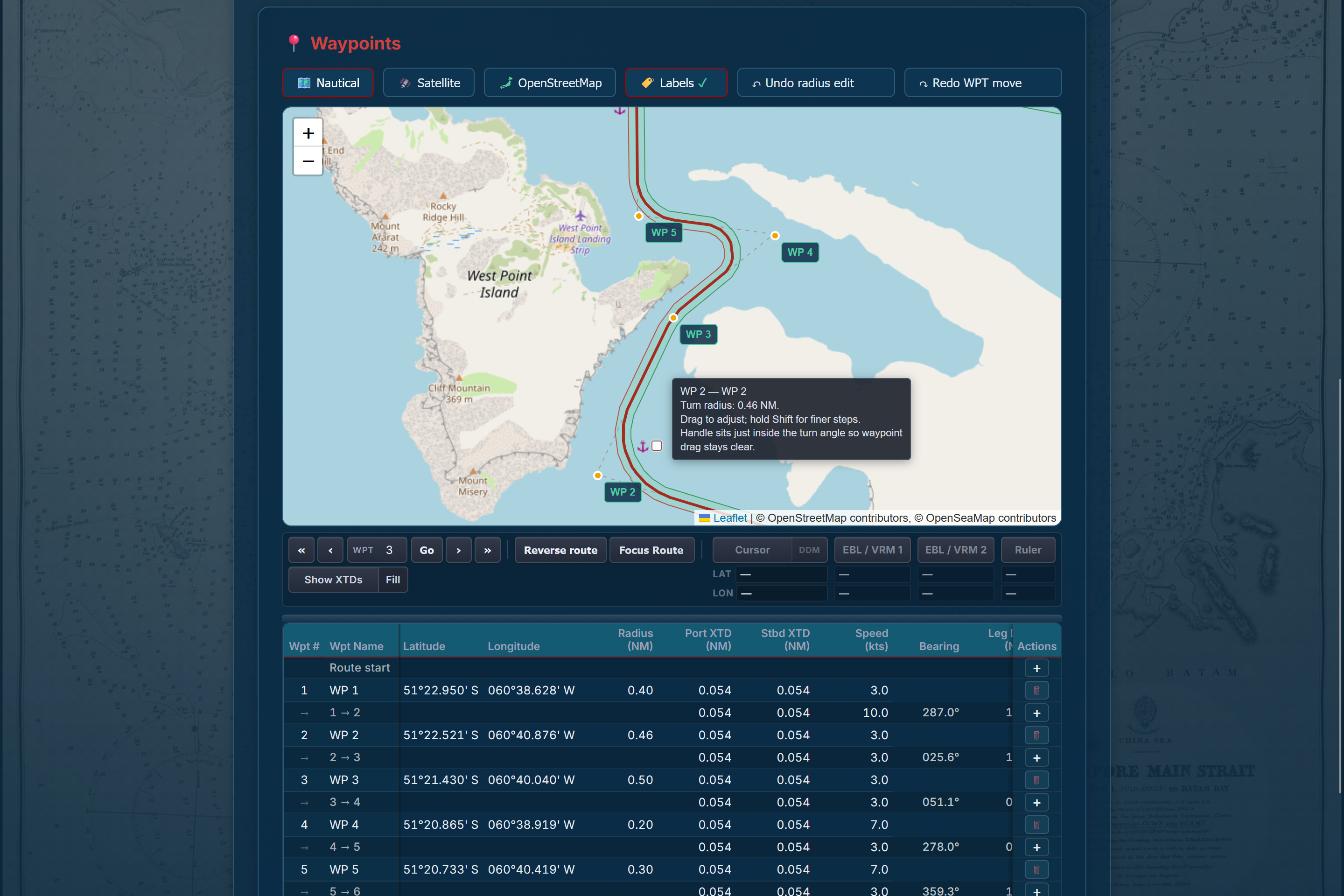
Task: Edit WP 1 latitude 51°22.950' S
Action: tap(441, 690)
